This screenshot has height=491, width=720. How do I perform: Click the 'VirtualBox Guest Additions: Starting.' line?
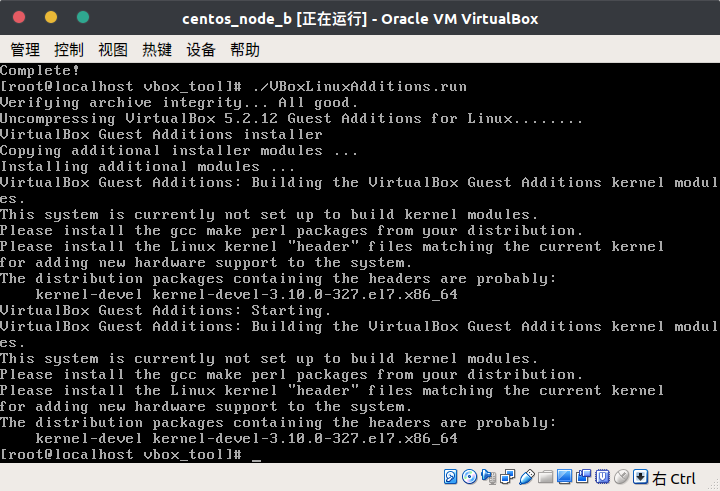pyautogui.click(x=165, y=310)
